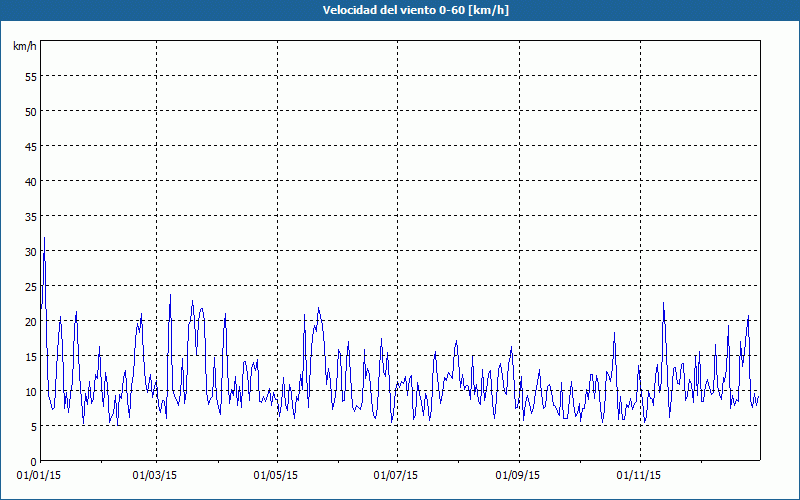Viewport: 800px width, 500px height.
Task: Click the y-axis value 40
Action: click(31, 181)
